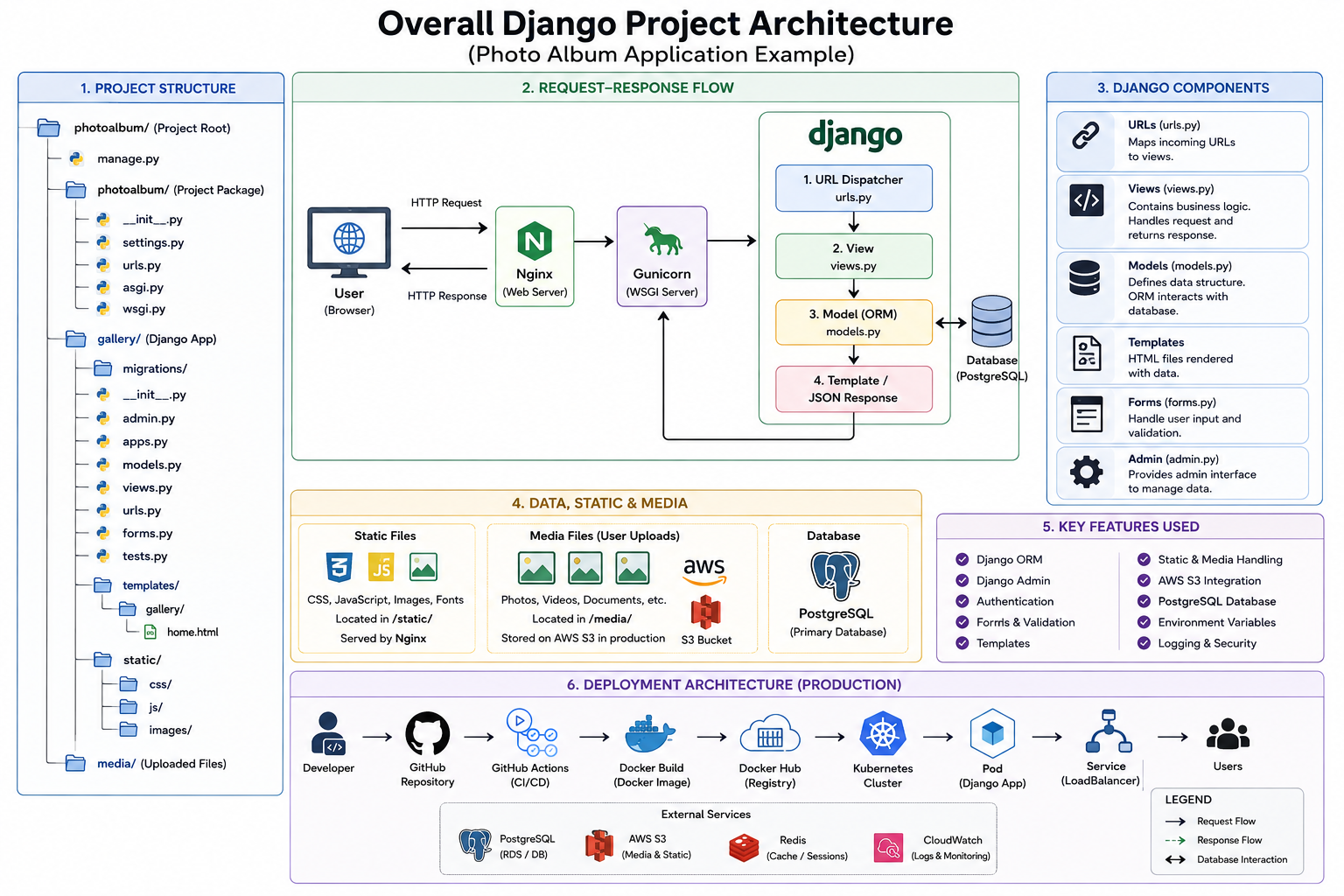Select the settings.py file
Screen dimensions: 1344x896
coord(140,242)
